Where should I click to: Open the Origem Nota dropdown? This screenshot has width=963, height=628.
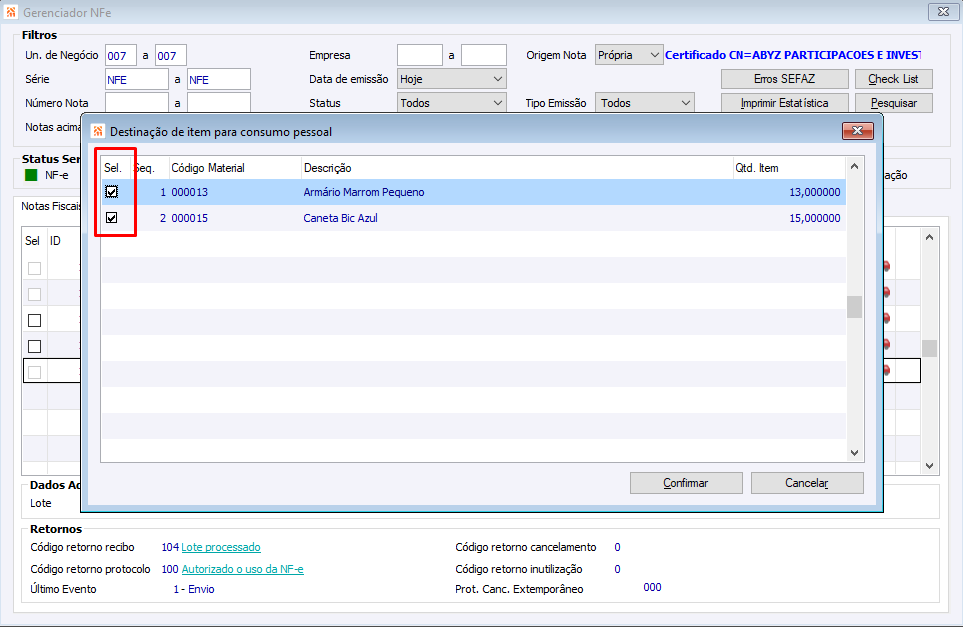[628, 55]
